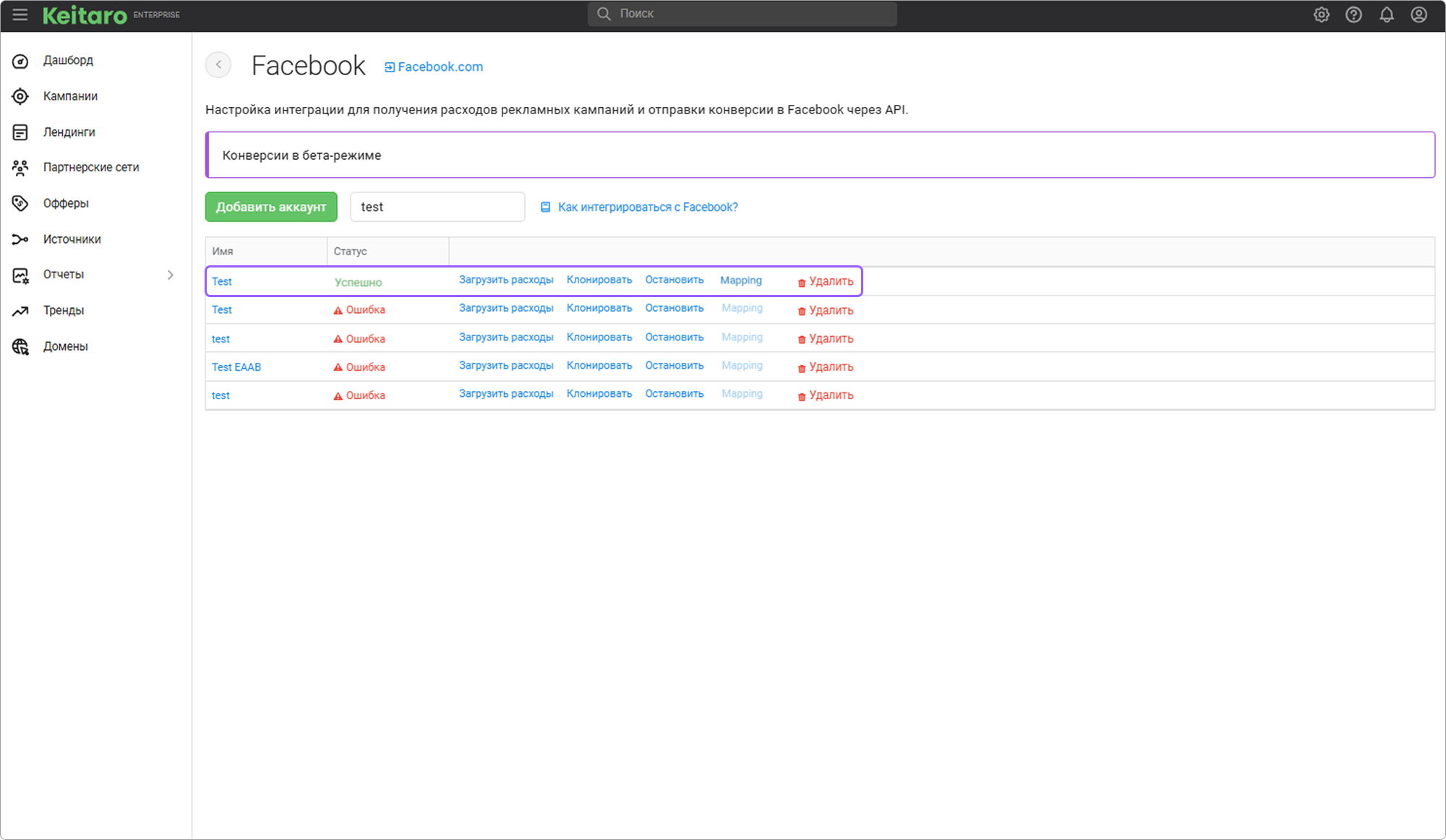This screenshot has height=840, width=1446.
Task: Click the Конверсии в бета-режиме notice
Action: click(821, 155)
